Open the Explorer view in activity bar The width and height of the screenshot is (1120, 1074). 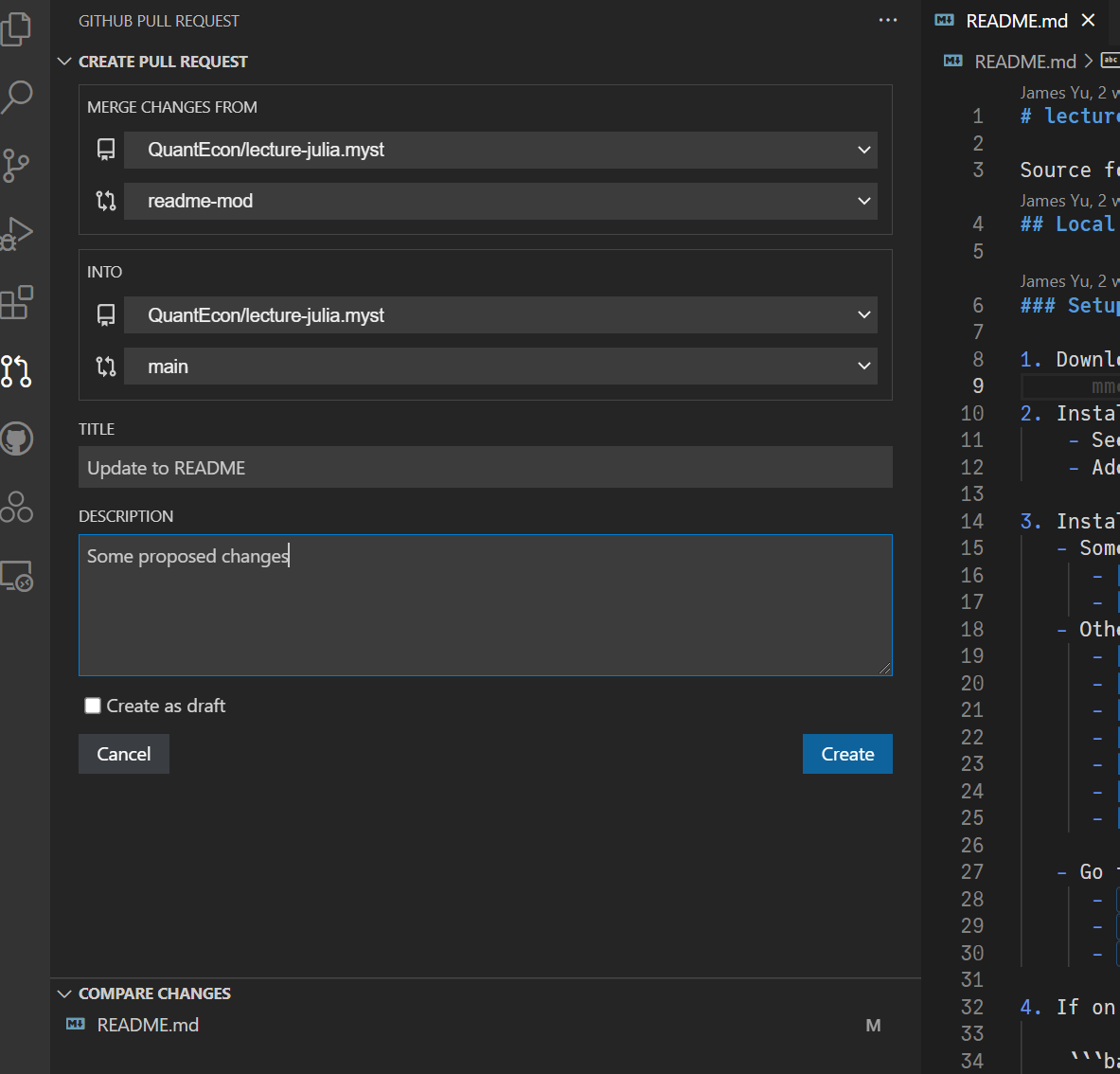pyautogui.click(x=17, y=28)
